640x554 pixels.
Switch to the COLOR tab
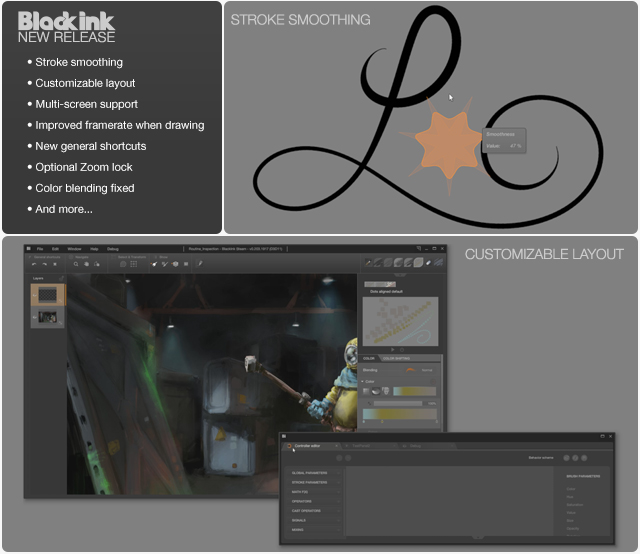pyautogui.click(x=369, y=358)
